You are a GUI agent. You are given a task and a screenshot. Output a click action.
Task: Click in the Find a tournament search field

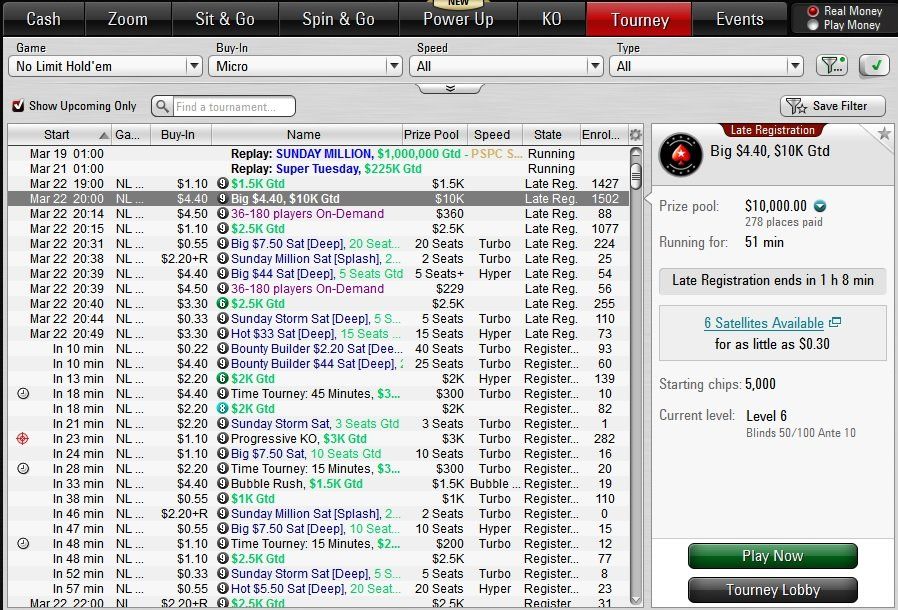234,107
